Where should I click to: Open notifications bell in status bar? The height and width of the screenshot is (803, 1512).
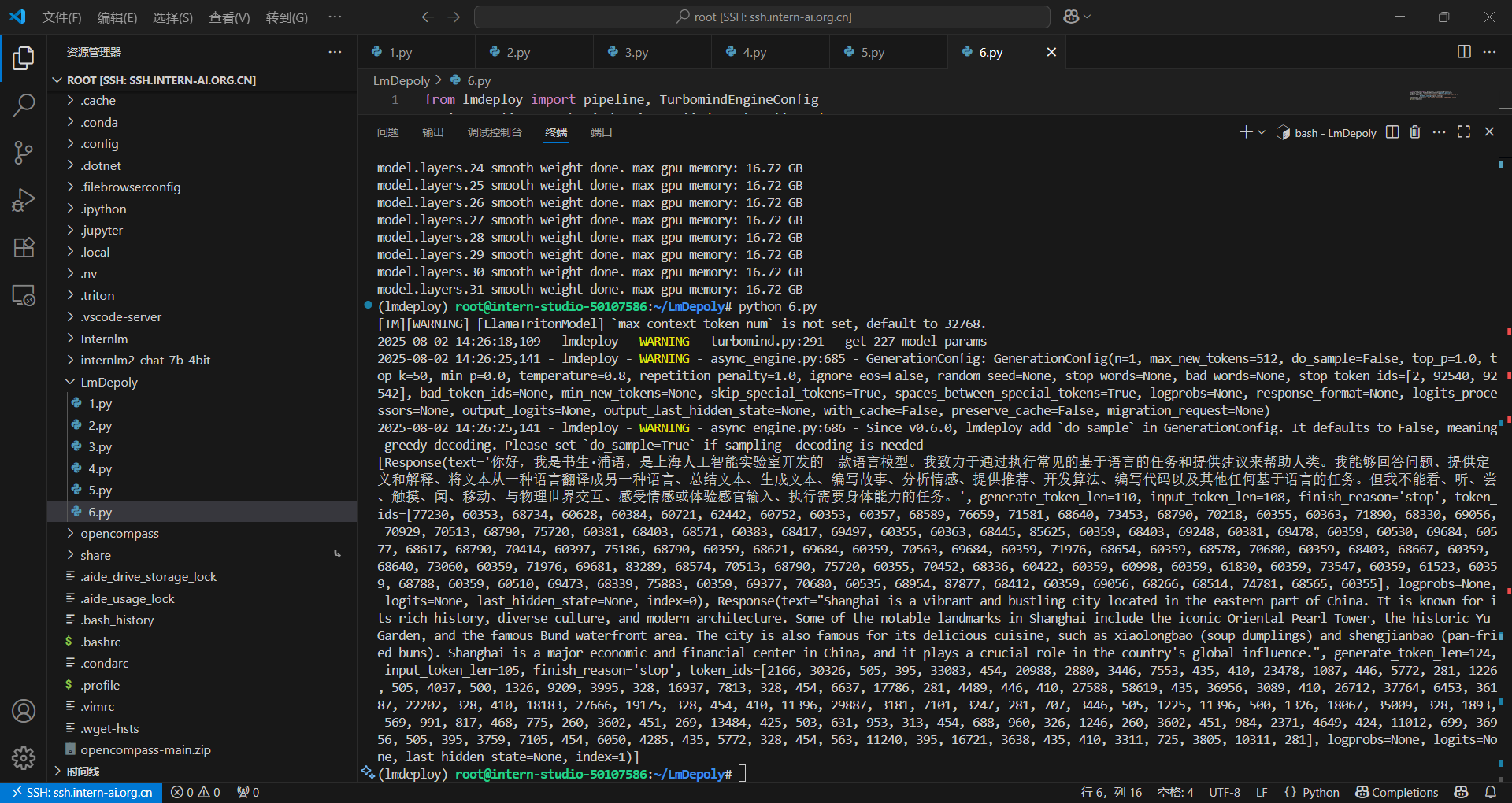point(1491,792)
